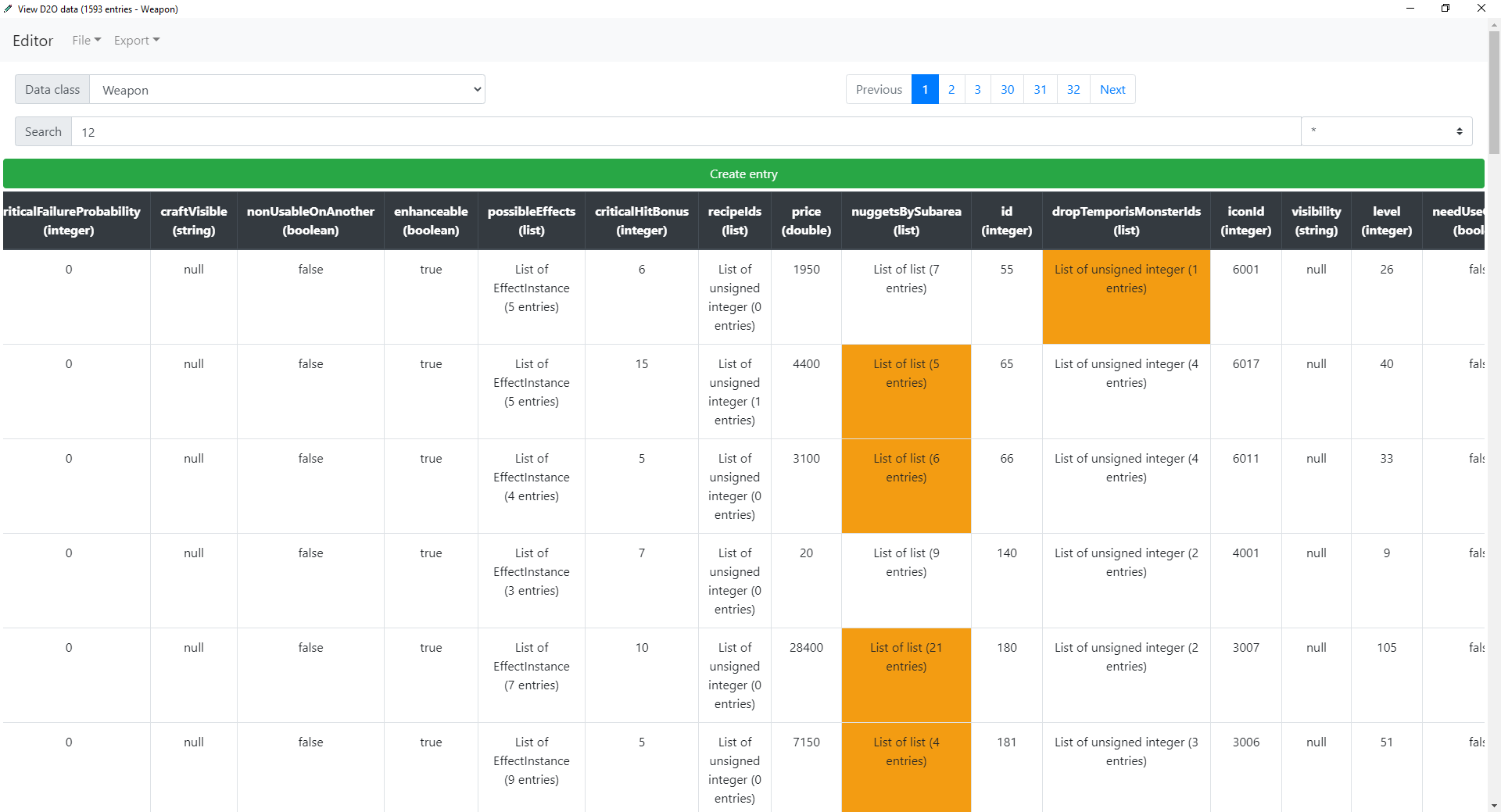Click the visibility column header
Screen dimensions: 1501x812
pos(1317,220)
